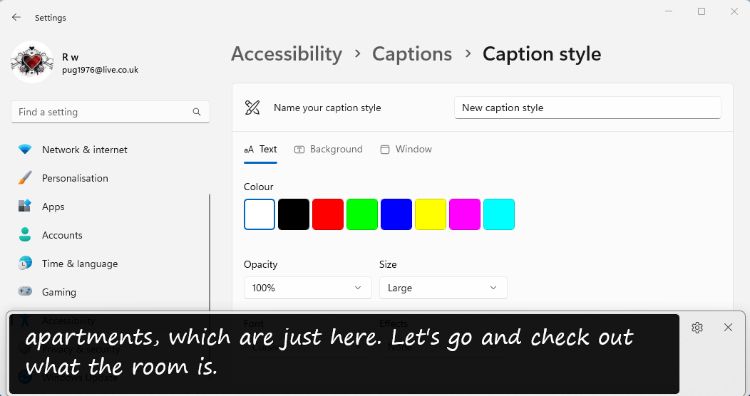Image resolution: width=750 pixels, height=396 pixels.
Task: Click the Accounts person icon
Action: 25,235
